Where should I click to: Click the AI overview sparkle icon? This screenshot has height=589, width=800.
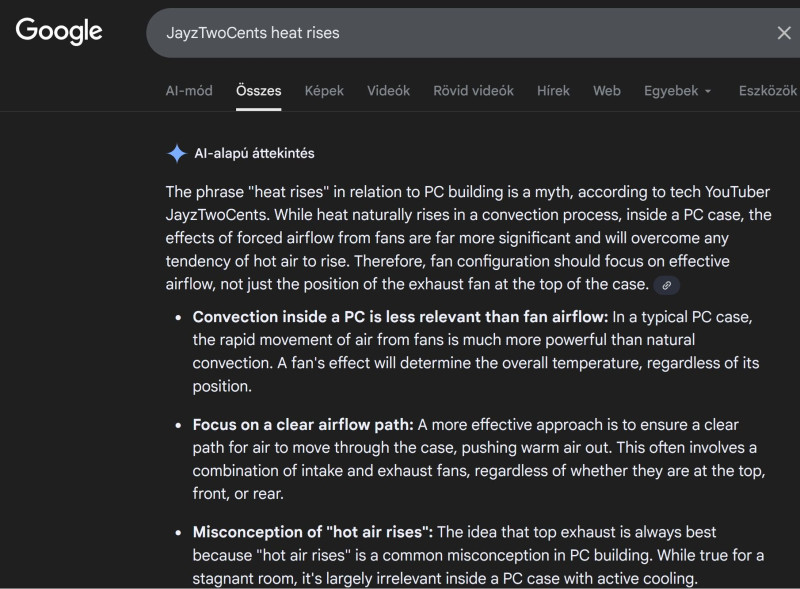(x=176, y=153)
